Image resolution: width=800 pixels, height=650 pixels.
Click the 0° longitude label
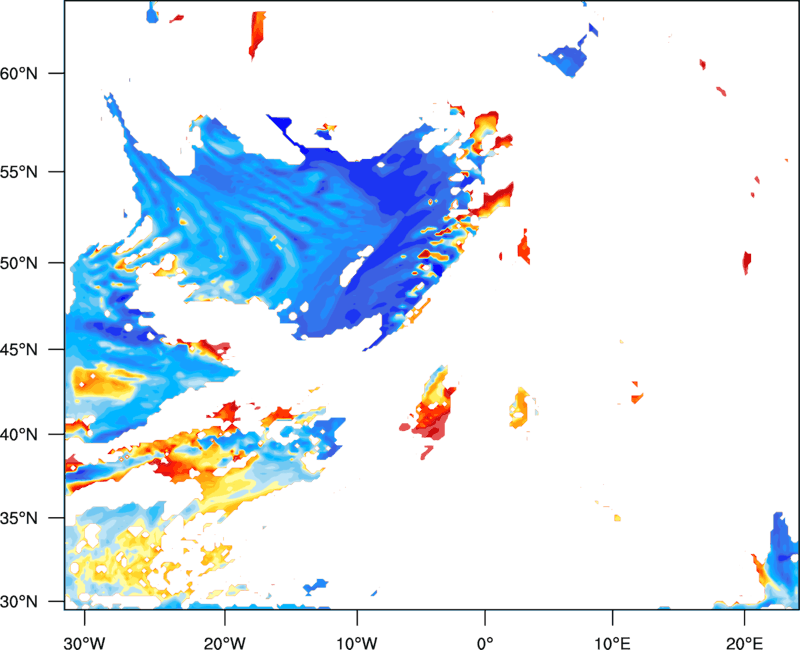(x=485, y=643)
